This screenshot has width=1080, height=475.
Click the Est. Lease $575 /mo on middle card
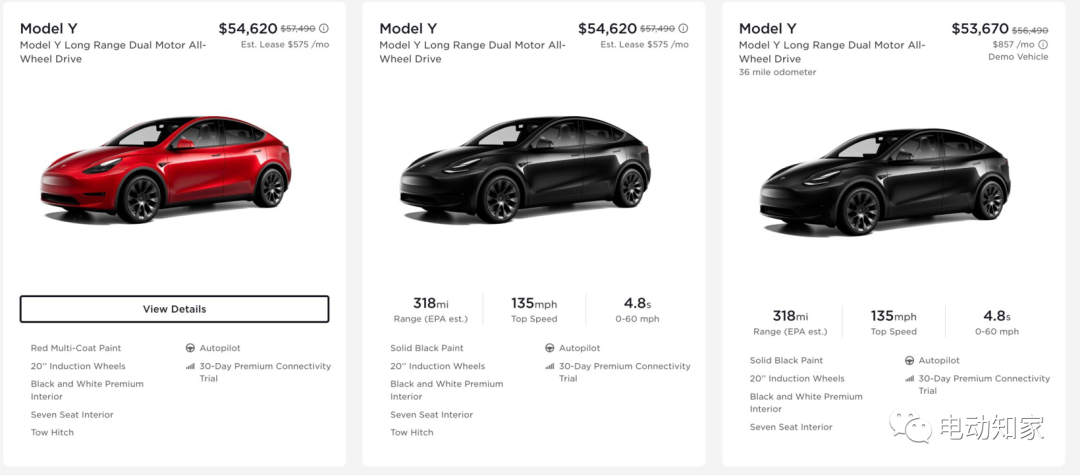point(644,45)
